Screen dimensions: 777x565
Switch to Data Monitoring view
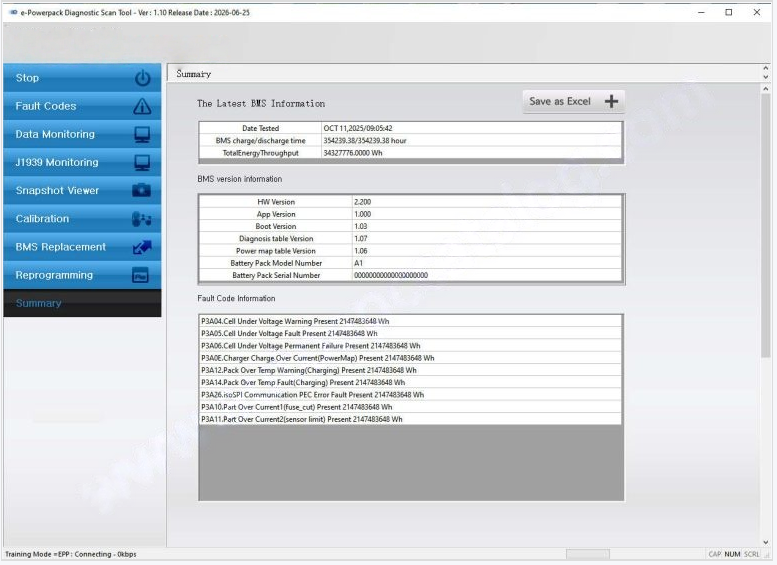tap(55, 134)
